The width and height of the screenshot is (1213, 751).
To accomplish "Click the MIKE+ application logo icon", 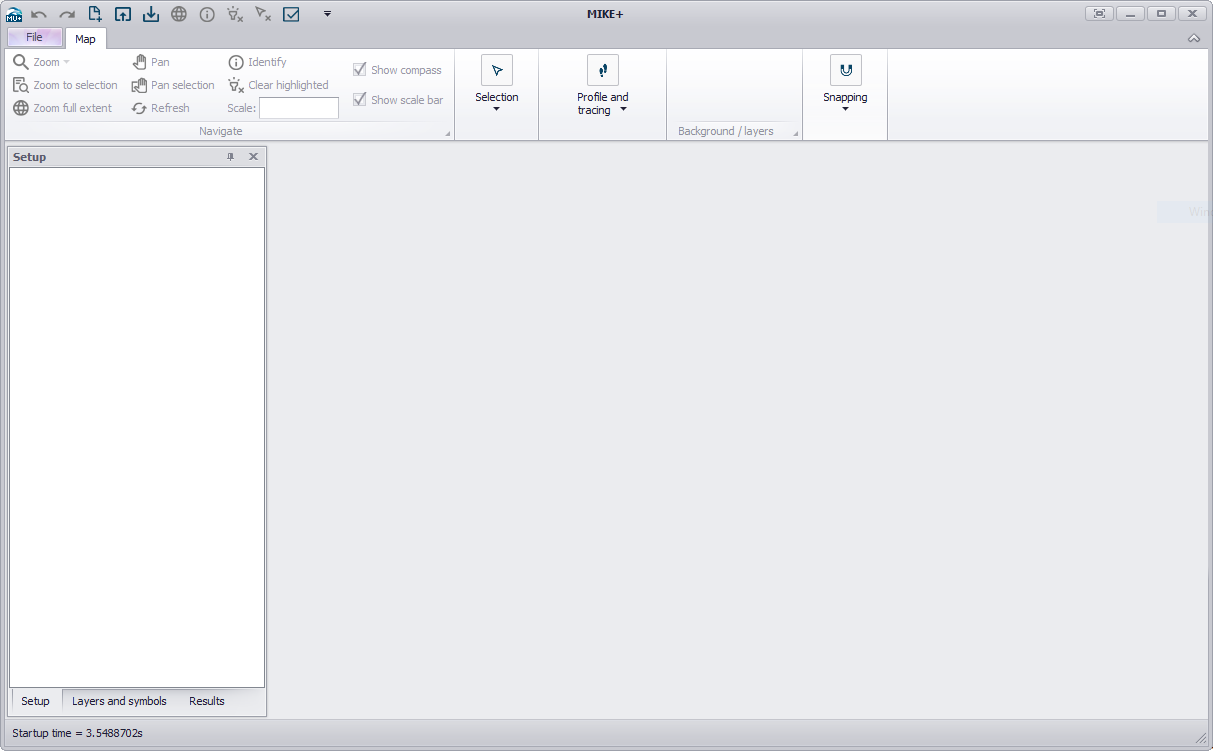I will 14,14.
